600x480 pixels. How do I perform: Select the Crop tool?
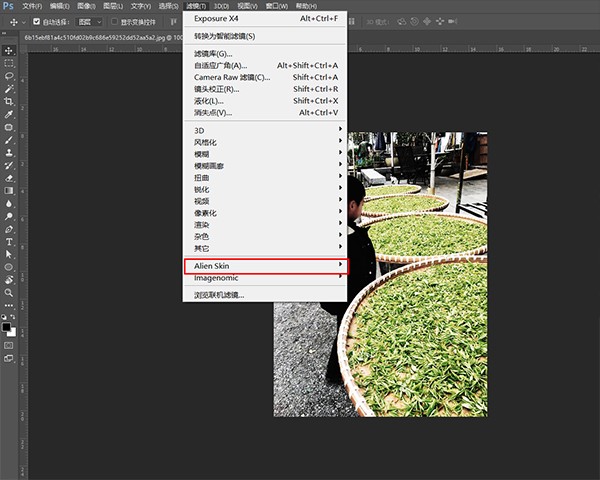click(x=9, y=101)
